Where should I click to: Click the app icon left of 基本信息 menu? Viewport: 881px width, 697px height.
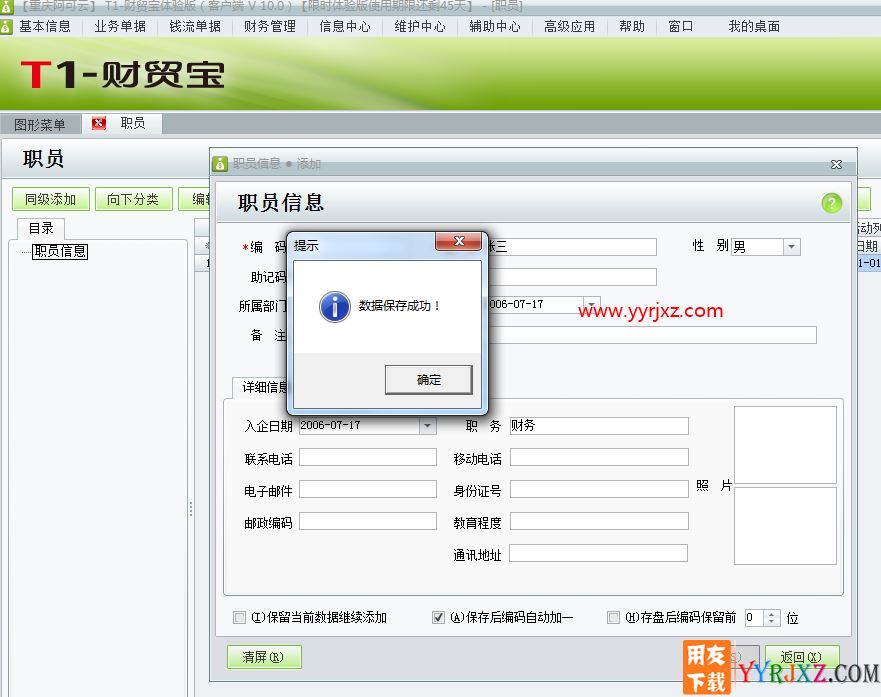[x=6, y=26]
